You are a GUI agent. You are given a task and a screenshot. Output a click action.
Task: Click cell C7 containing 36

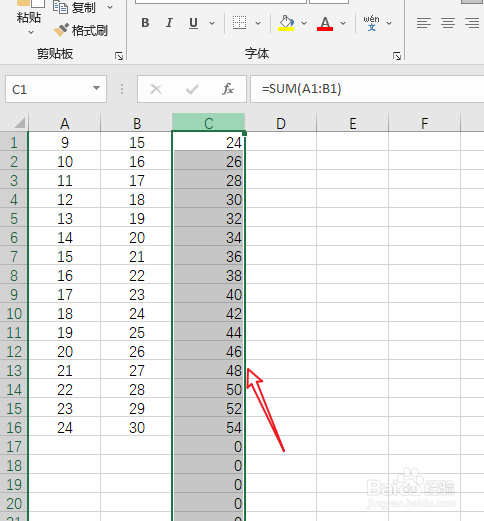click(x=209, y=256)
